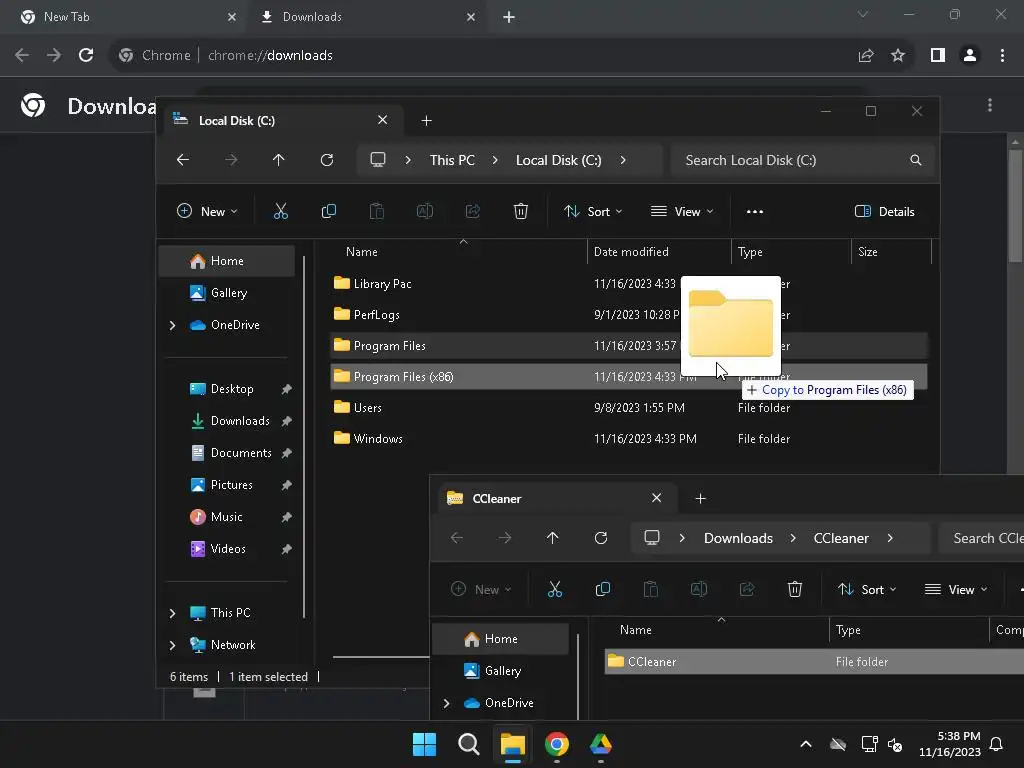Screen dimensions: 1024x768
Task: Open Google Drive from taskbar
Action: pyautogui.click(x=601, y=744)
